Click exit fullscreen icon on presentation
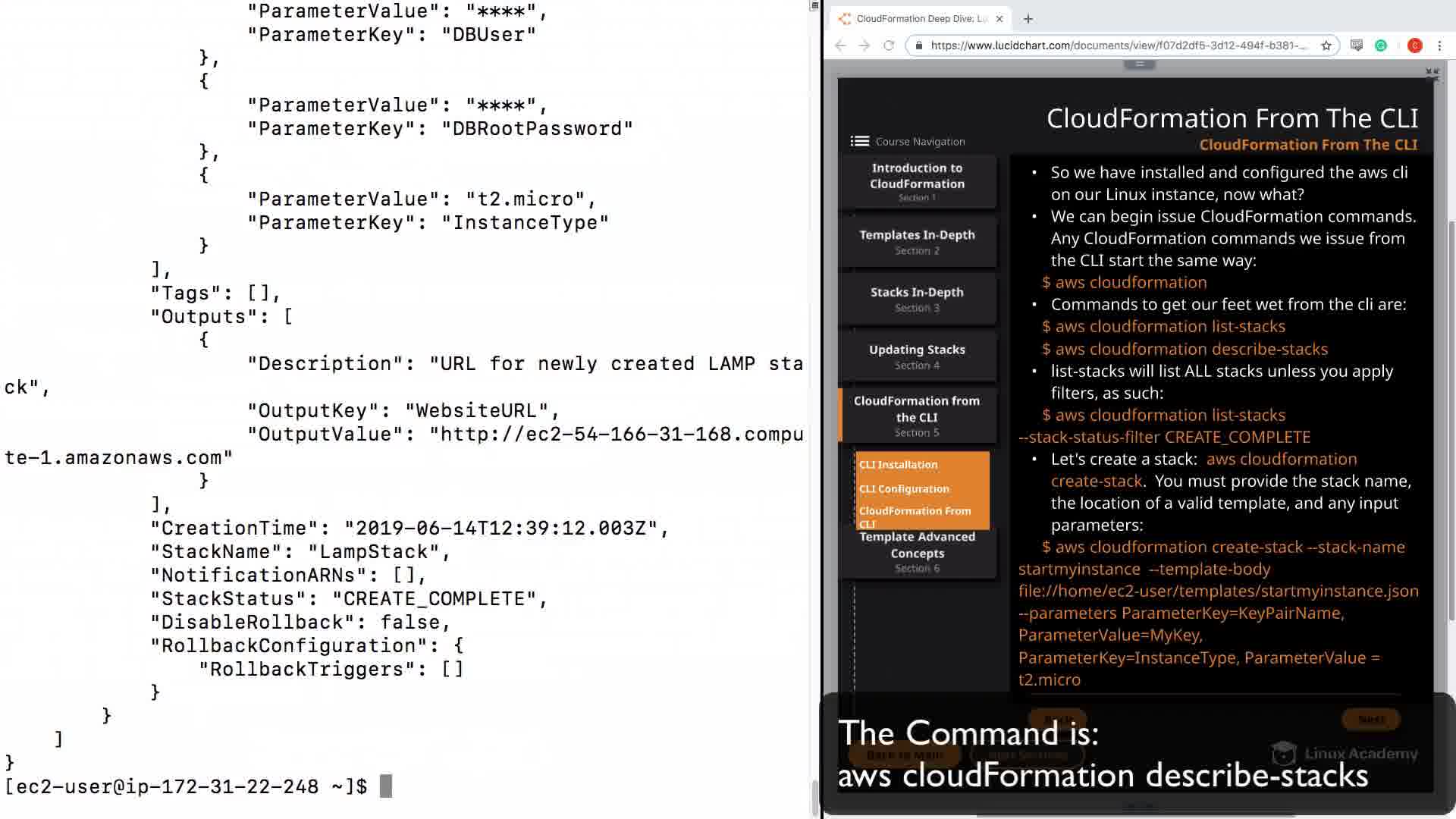 coord(1432,74)
